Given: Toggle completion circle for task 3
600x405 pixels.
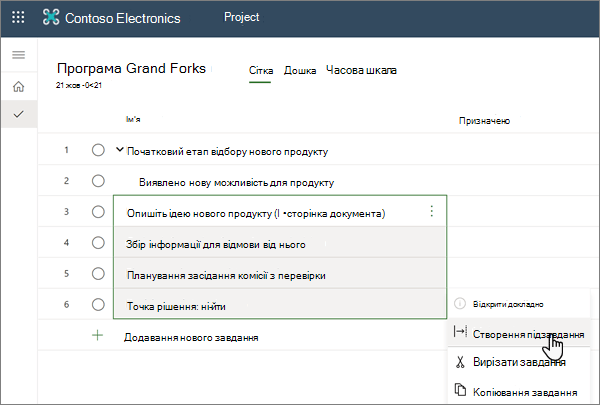Looking at the screenshot, I should (98, 212).
